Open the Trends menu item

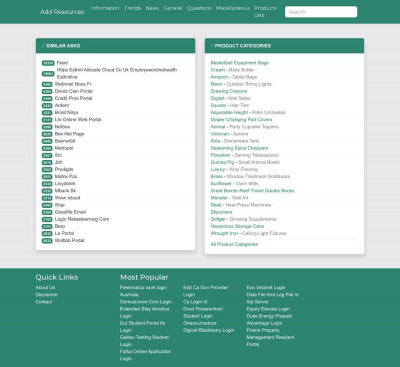tap(133, 8)
